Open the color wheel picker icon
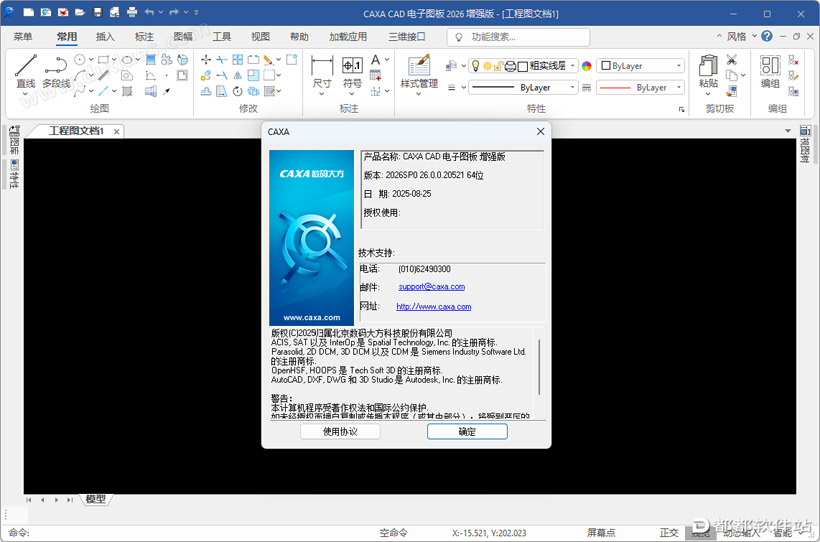Viewport: 820px width, 542px height. [587, 66]
